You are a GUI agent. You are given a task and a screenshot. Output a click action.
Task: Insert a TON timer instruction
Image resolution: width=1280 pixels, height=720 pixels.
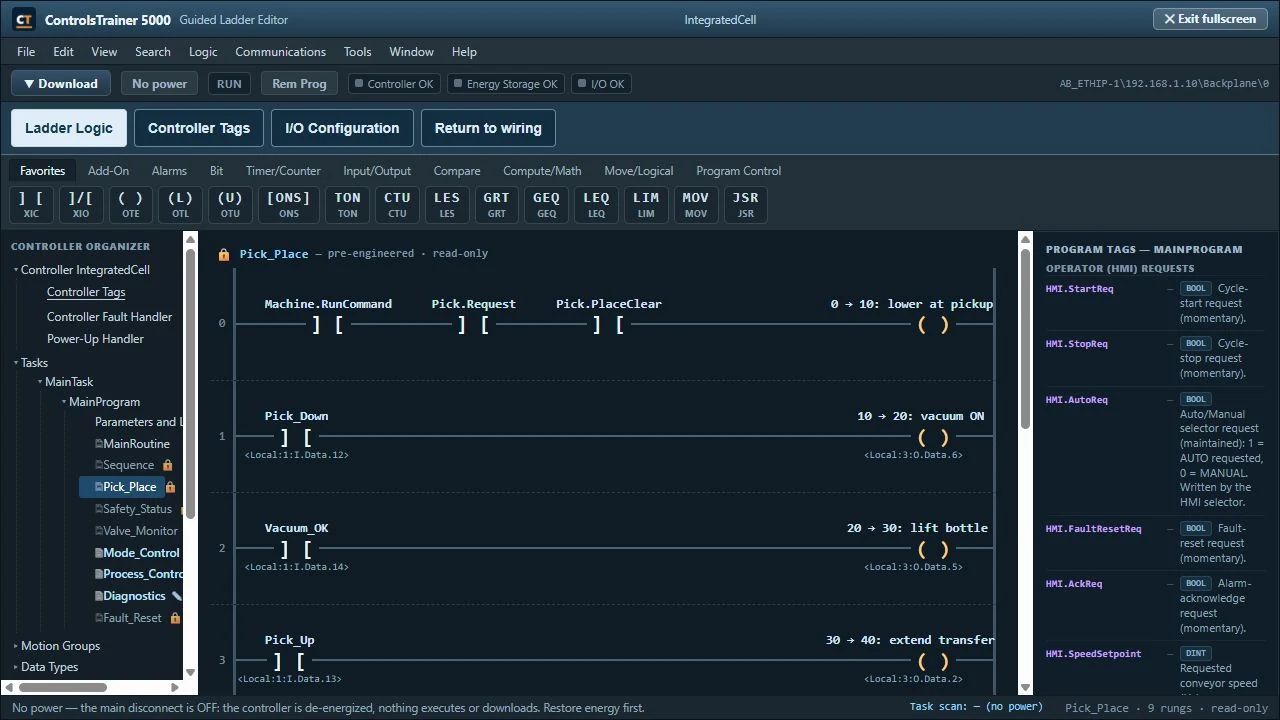[348, 204]
